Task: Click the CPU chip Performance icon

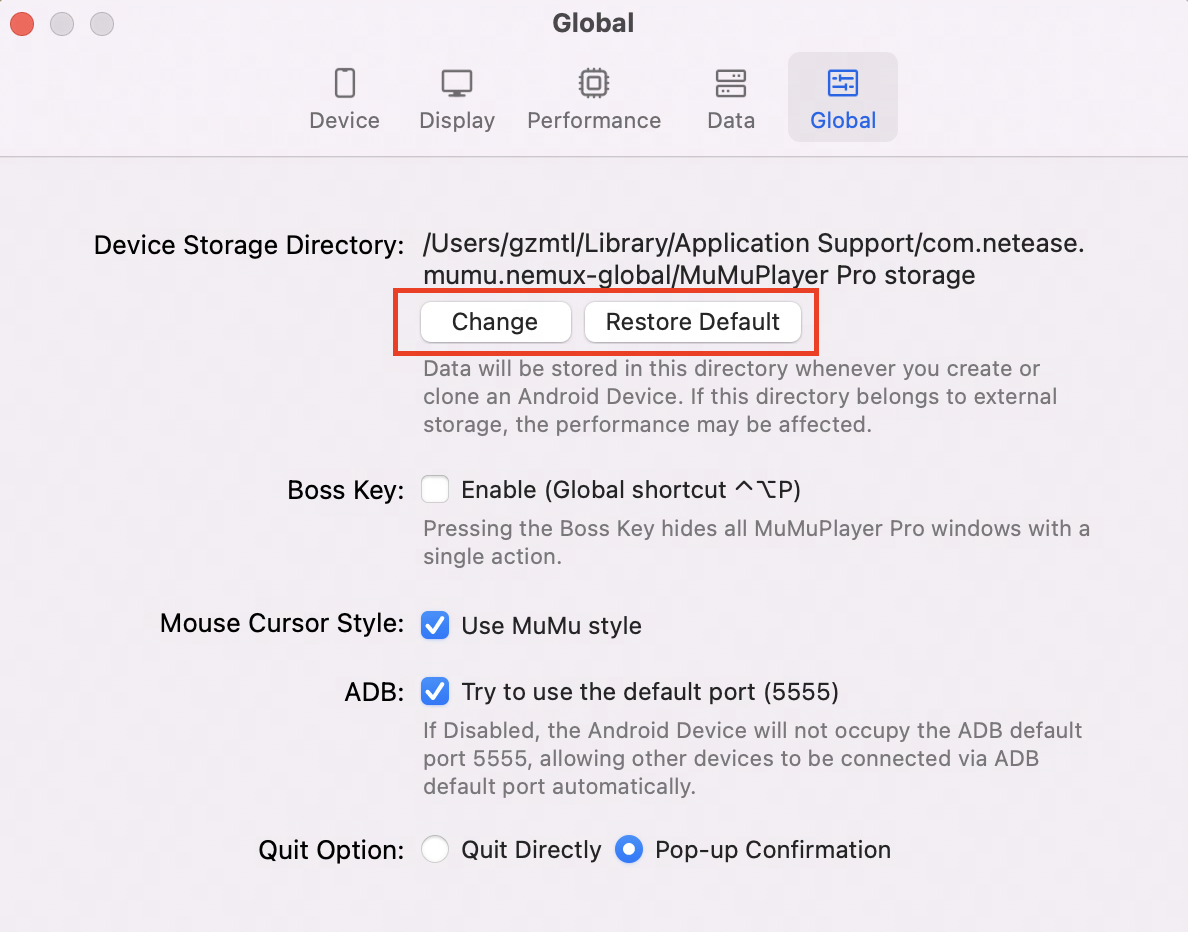Action: pyautogui.click(x=594, y=83)
